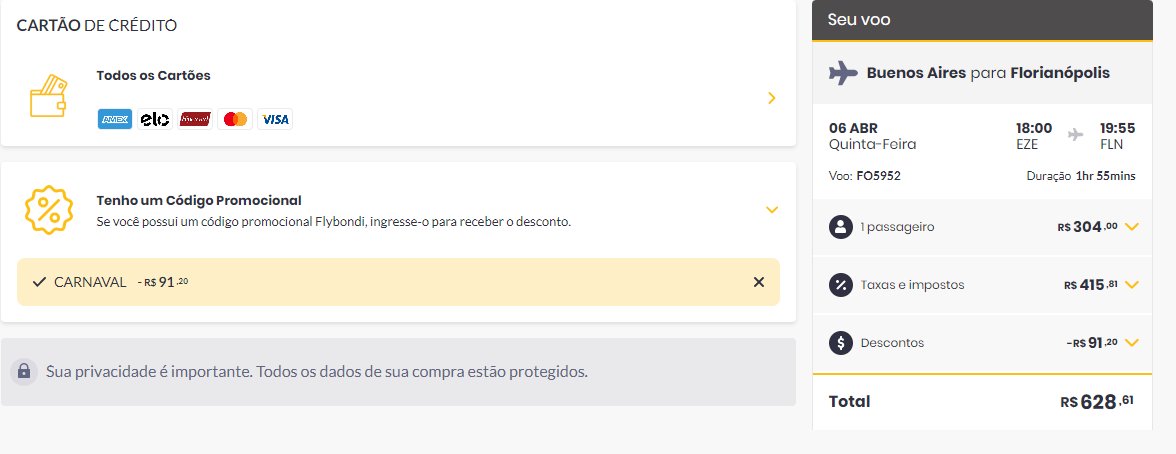Open Todos os Cartões with right arrow
This screenshot has height=454, width=1176.
pos(772,98)
